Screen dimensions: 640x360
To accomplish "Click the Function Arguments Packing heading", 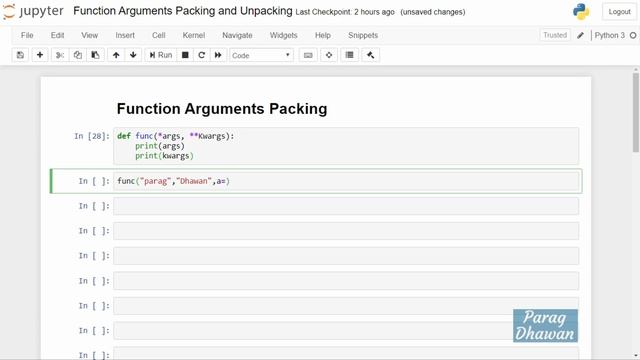I will point(222,109).
